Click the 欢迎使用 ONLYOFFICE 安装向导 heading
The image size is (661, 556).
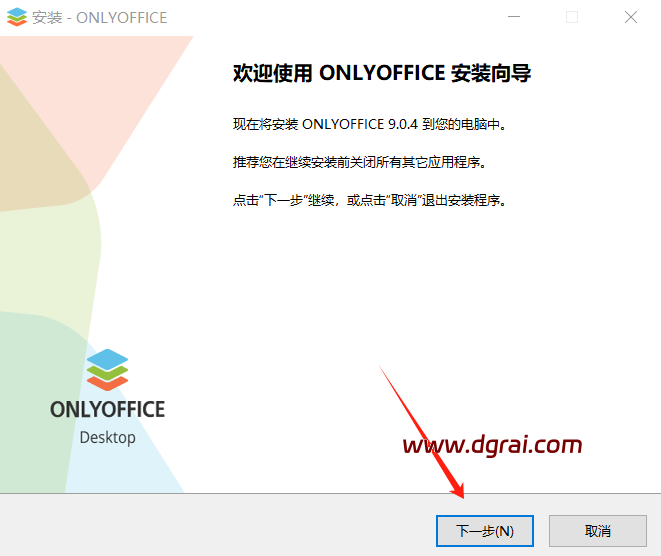pos(381,73)
